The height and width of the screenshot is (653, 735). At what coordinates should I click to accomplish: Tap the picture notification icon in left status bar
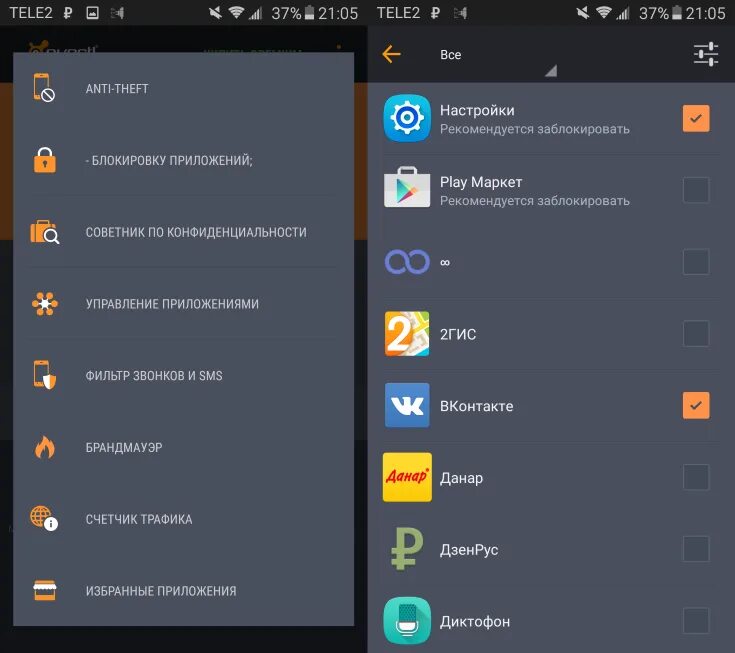[93, 13]
